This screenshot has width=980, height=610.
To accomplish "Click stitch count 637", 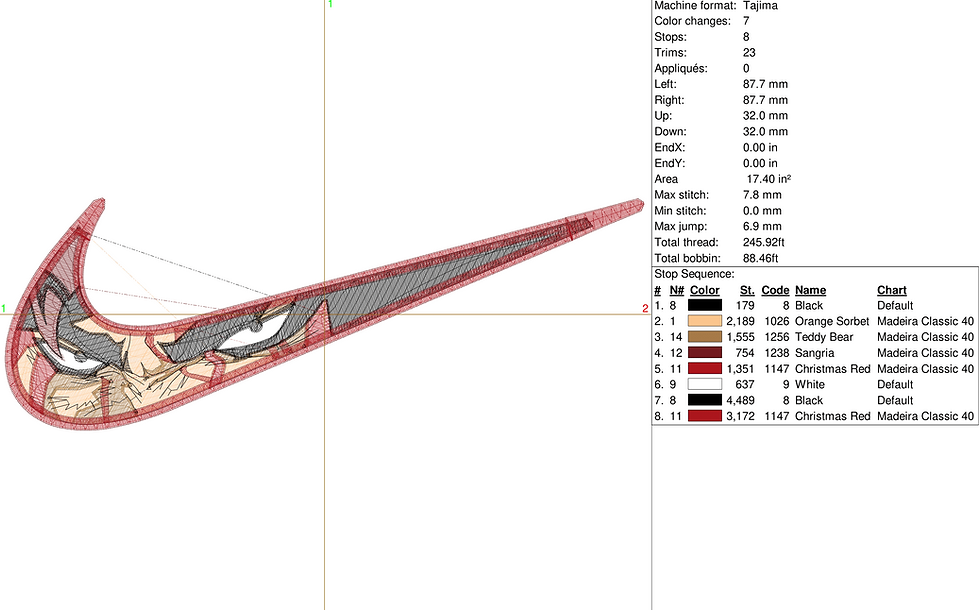I will click(x=744, y=384).
